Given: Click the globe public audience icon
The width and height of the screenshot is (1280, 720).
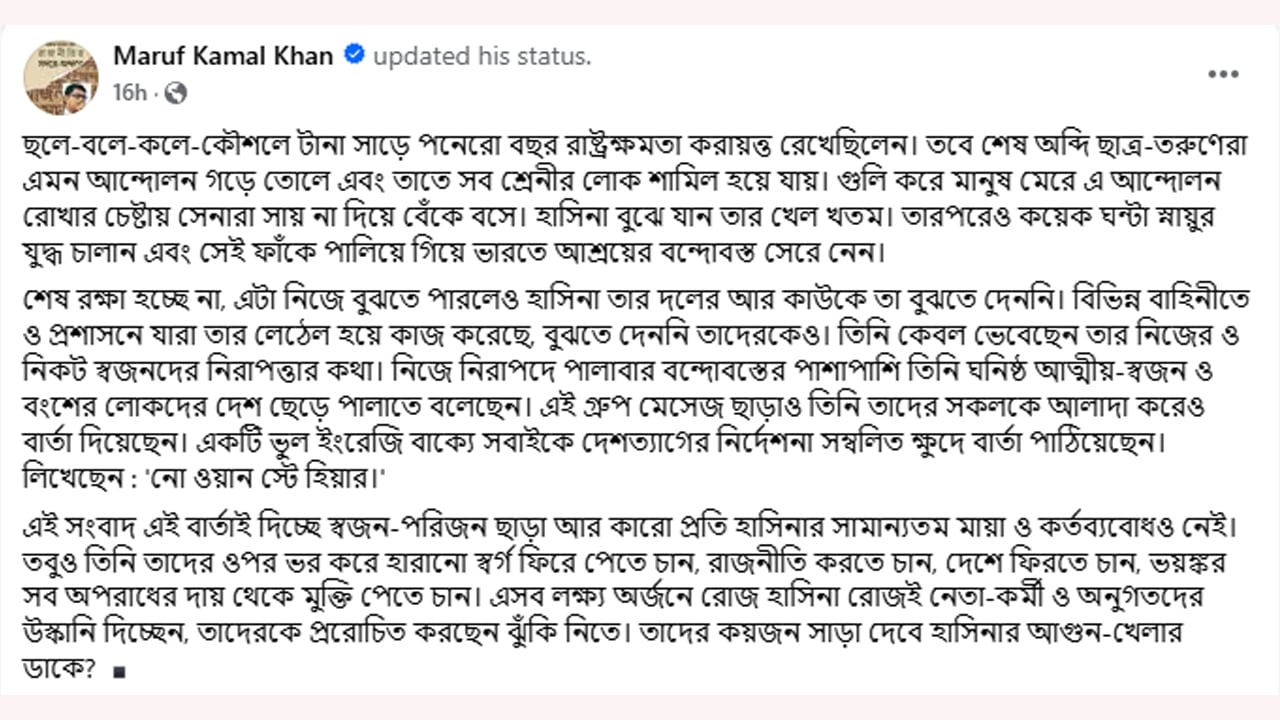Looking at the screenshot, I should (x=175, y=93).
